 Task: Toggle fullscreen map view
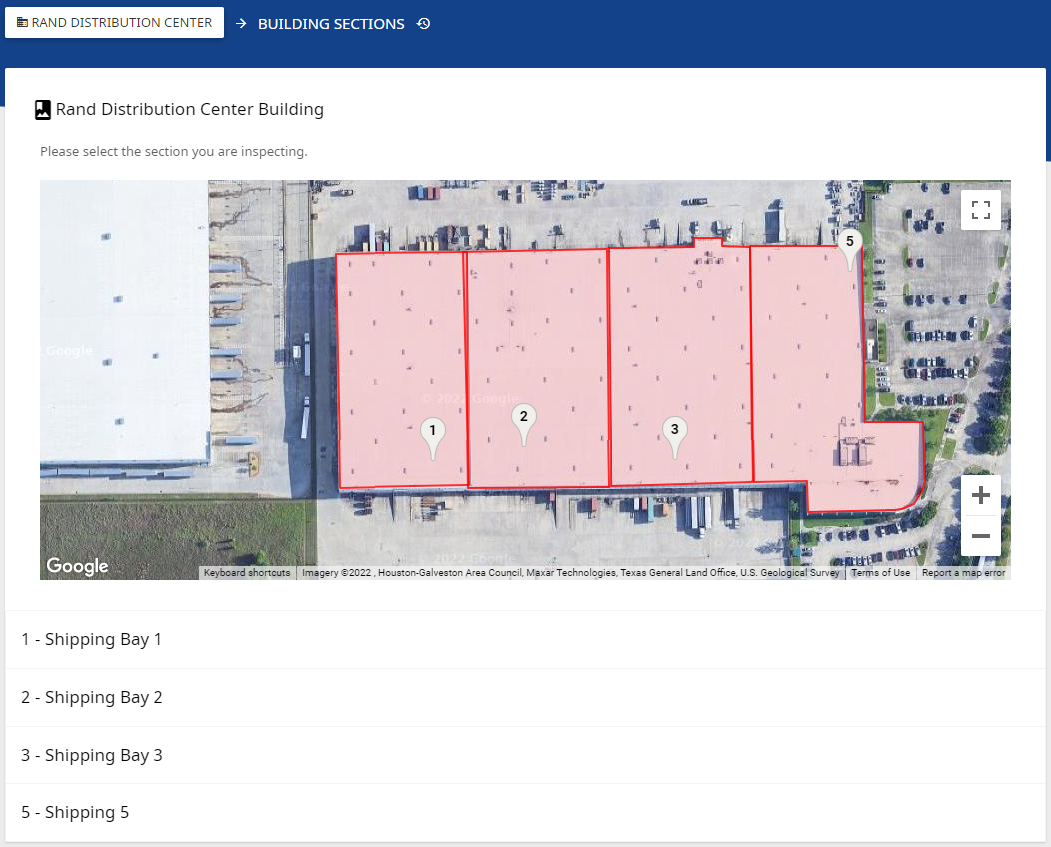click(x=981, y=210)
